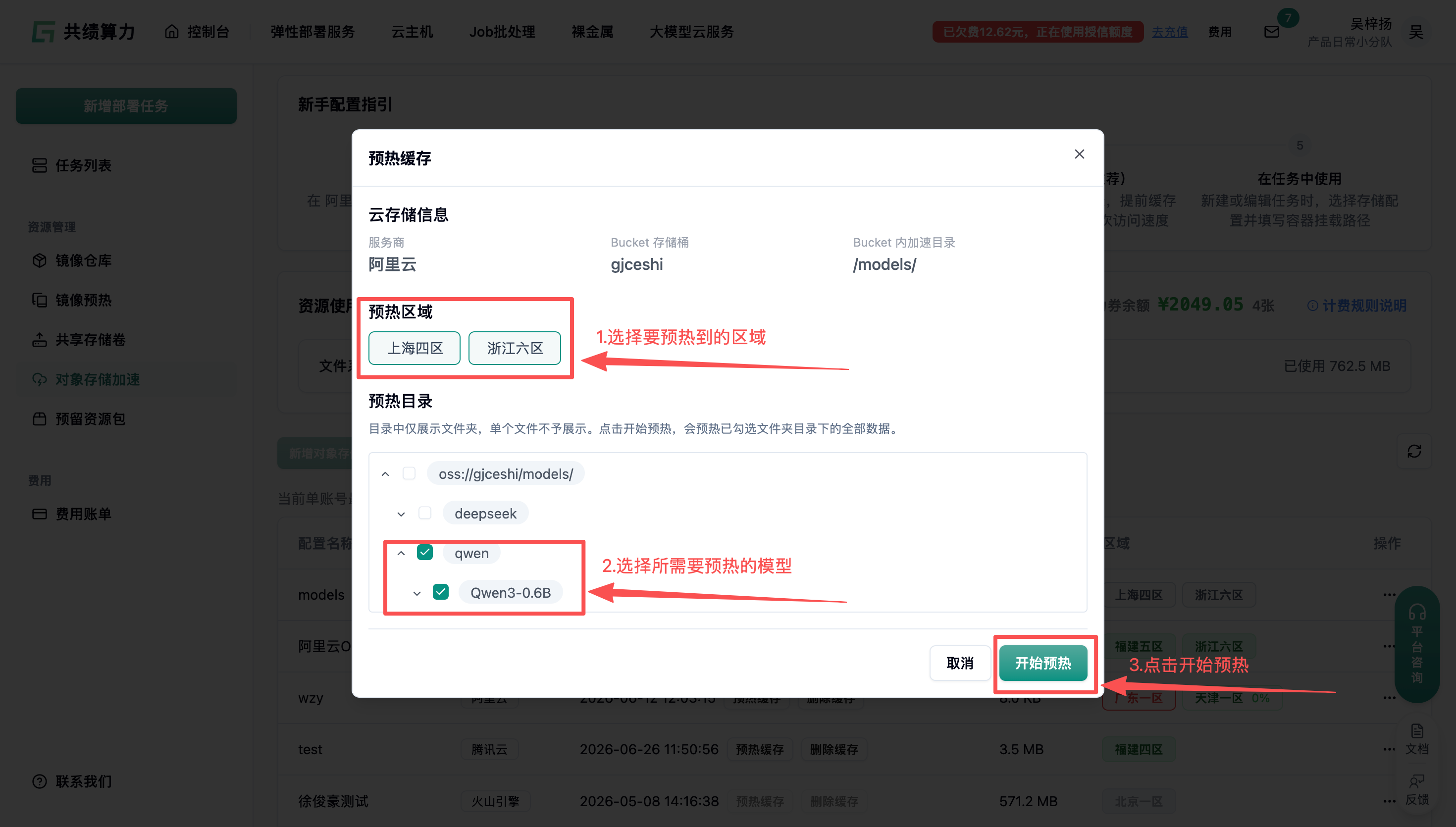The height and width of the screenshot is (827, 1456).
Task: Click 预热缓存 in the 徐俊豪测试 row
Action: (x=759, y=801)
